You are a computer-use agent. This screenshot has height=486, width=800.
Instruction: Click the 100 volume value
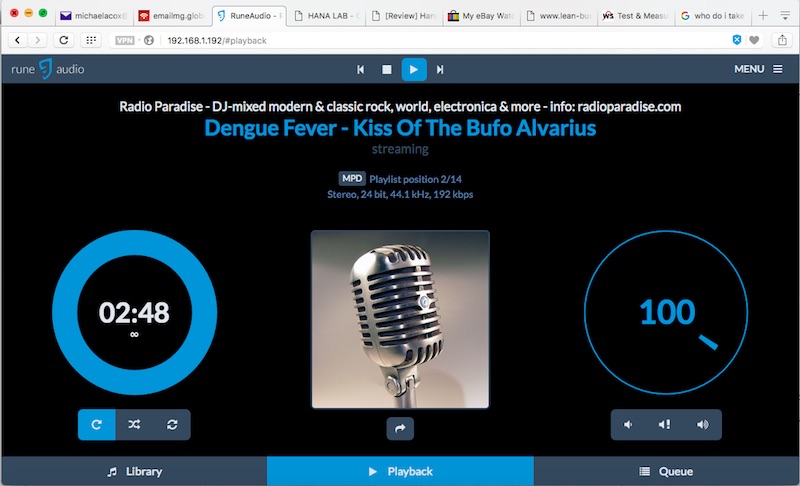pyautogui.click(x=667, y=312)
